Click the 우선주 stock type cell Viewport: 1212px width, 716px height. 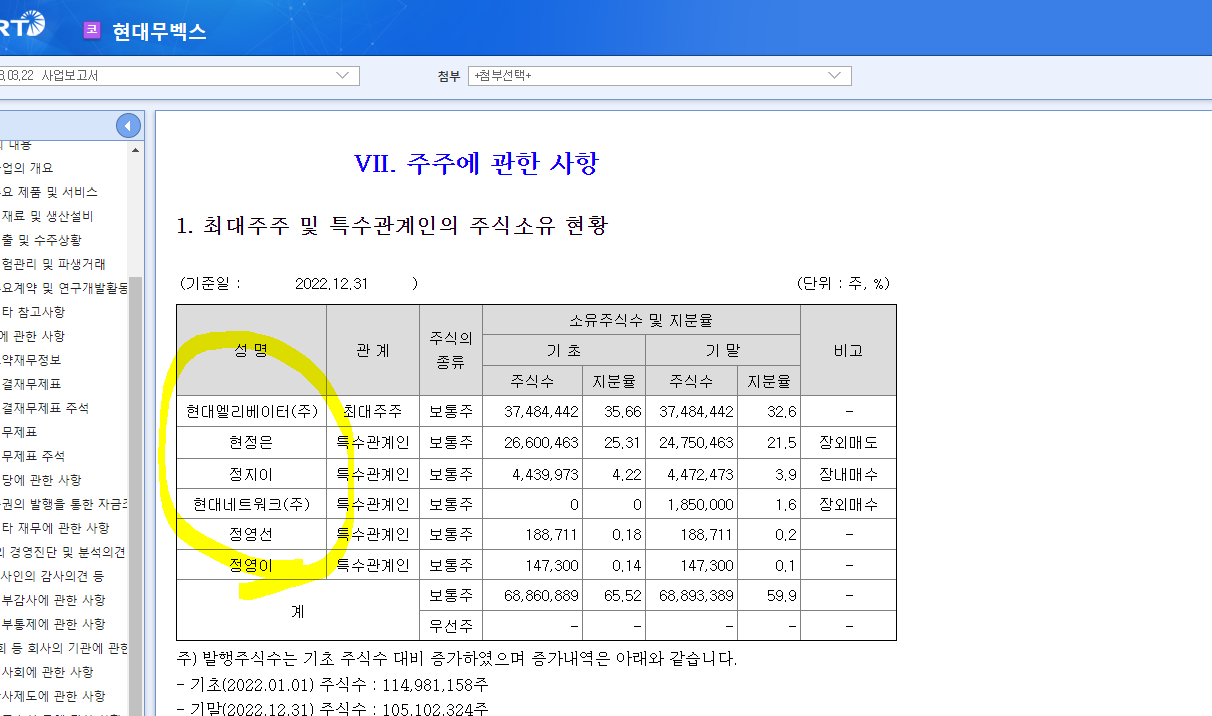[451, 626]
